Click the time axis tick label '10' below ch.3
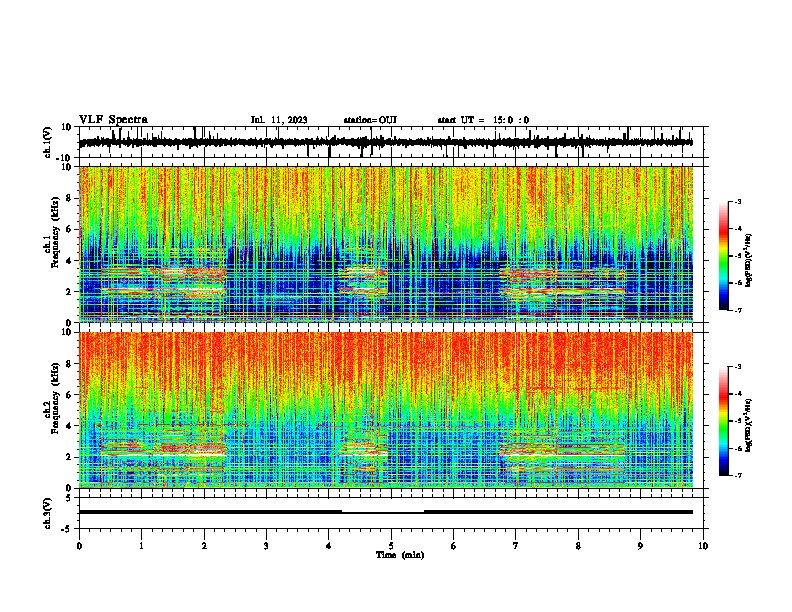This screenshot has height=612, width=792. (x=703, y=546)
